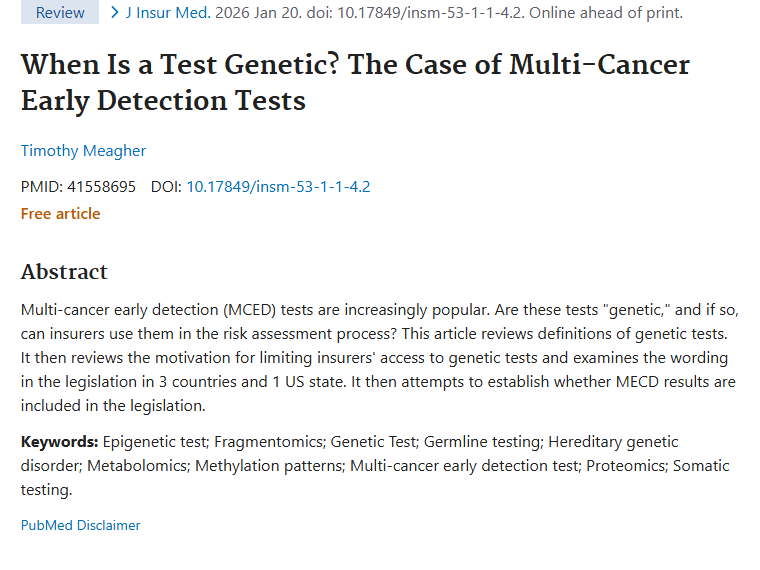Image resolution: width=760 pixels, height=570 pixels.
Task: Click the Review publication type badge
Action: click(x=60, y=13)
